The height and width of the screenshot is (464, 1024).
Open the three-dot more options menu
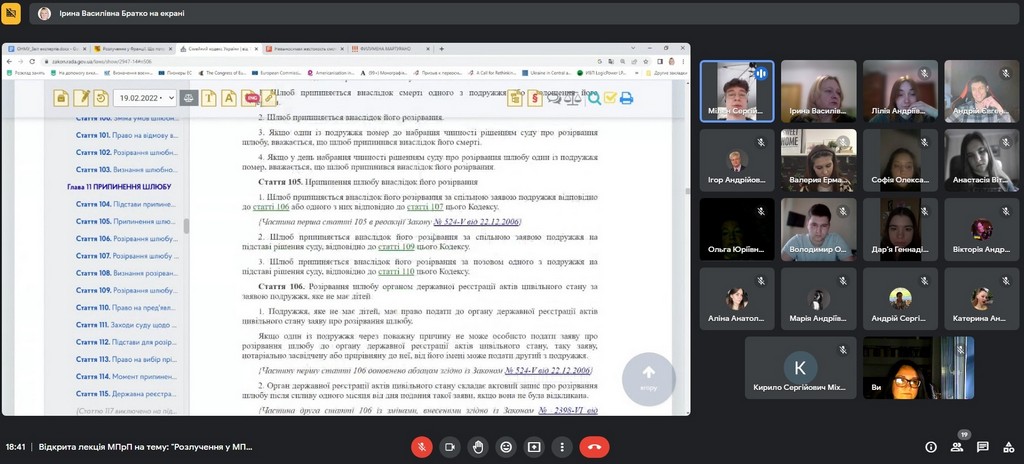[562, 447]
